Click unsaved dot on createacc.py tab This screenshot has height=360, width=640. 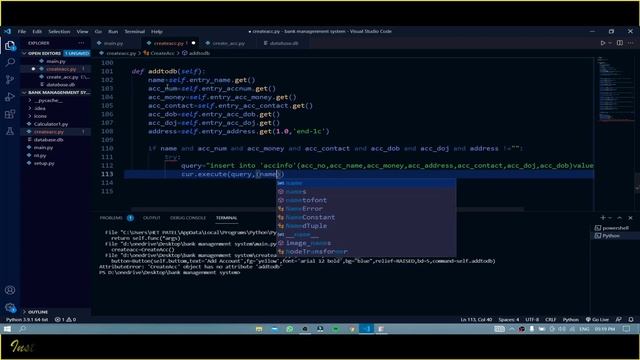coord(193,43)
